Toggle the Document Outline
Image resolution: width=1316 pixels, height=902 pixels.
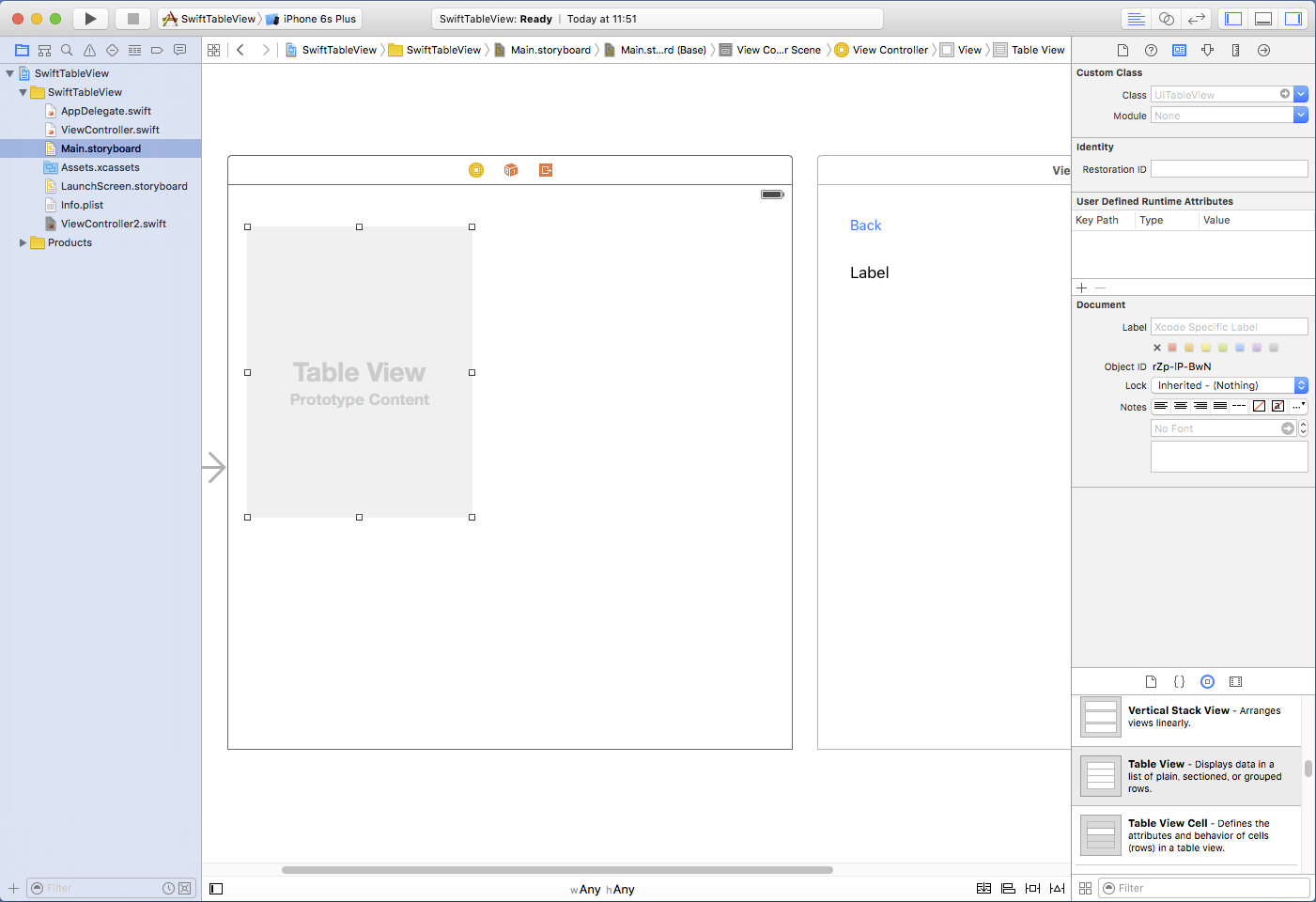(x=216, y=888)
